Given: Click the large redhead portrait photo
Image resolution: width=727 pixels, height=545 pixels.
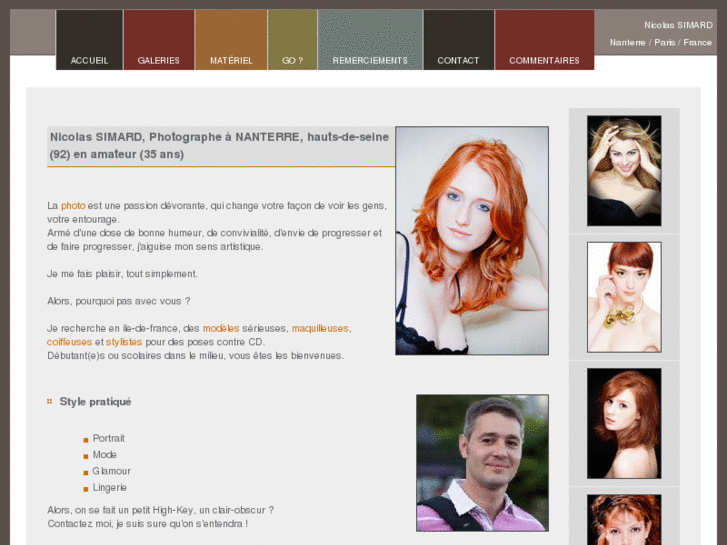Looking at the screenshot, I should pyautogui.click(x=472, y=241).
